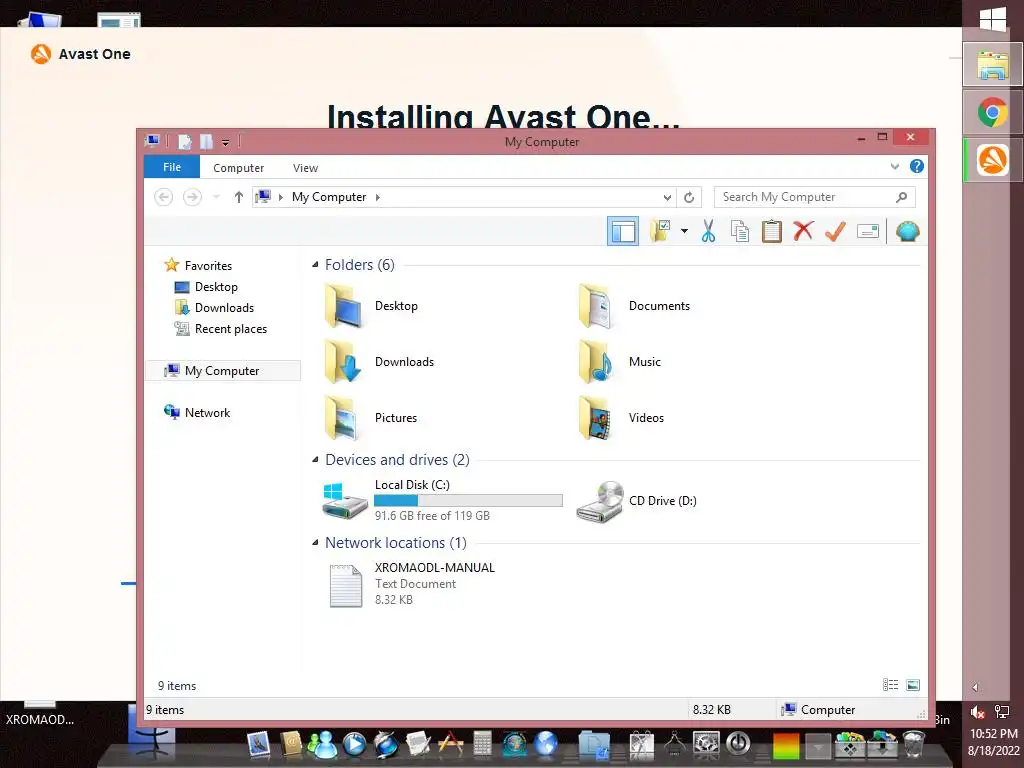
Task: Click the blue play button dock icon
Action: pyautogui.click(x=354, y=744)
